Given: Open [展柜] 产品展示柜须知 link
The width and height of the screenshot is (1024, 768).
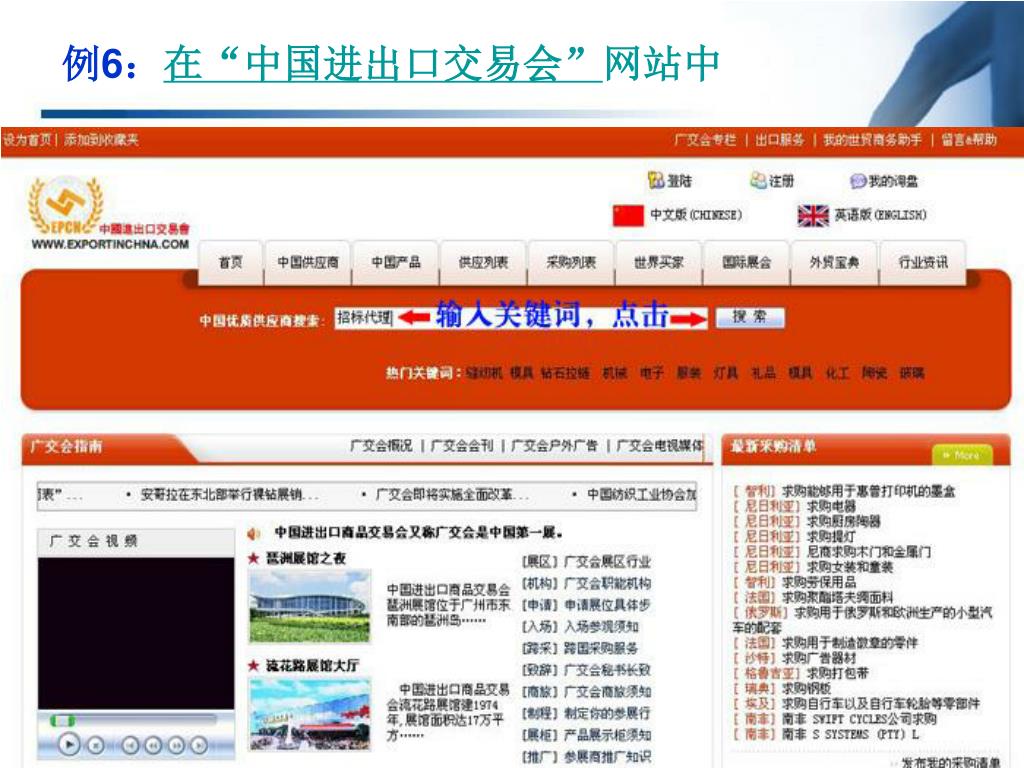Looking at the screenshot, I should pyautogui.click(x=586, y=735).
